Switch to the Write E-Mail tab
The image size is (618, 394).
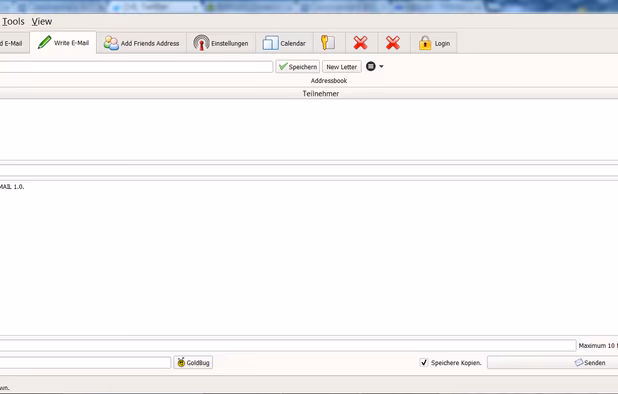pyautogui.click(x=63, y=43)
